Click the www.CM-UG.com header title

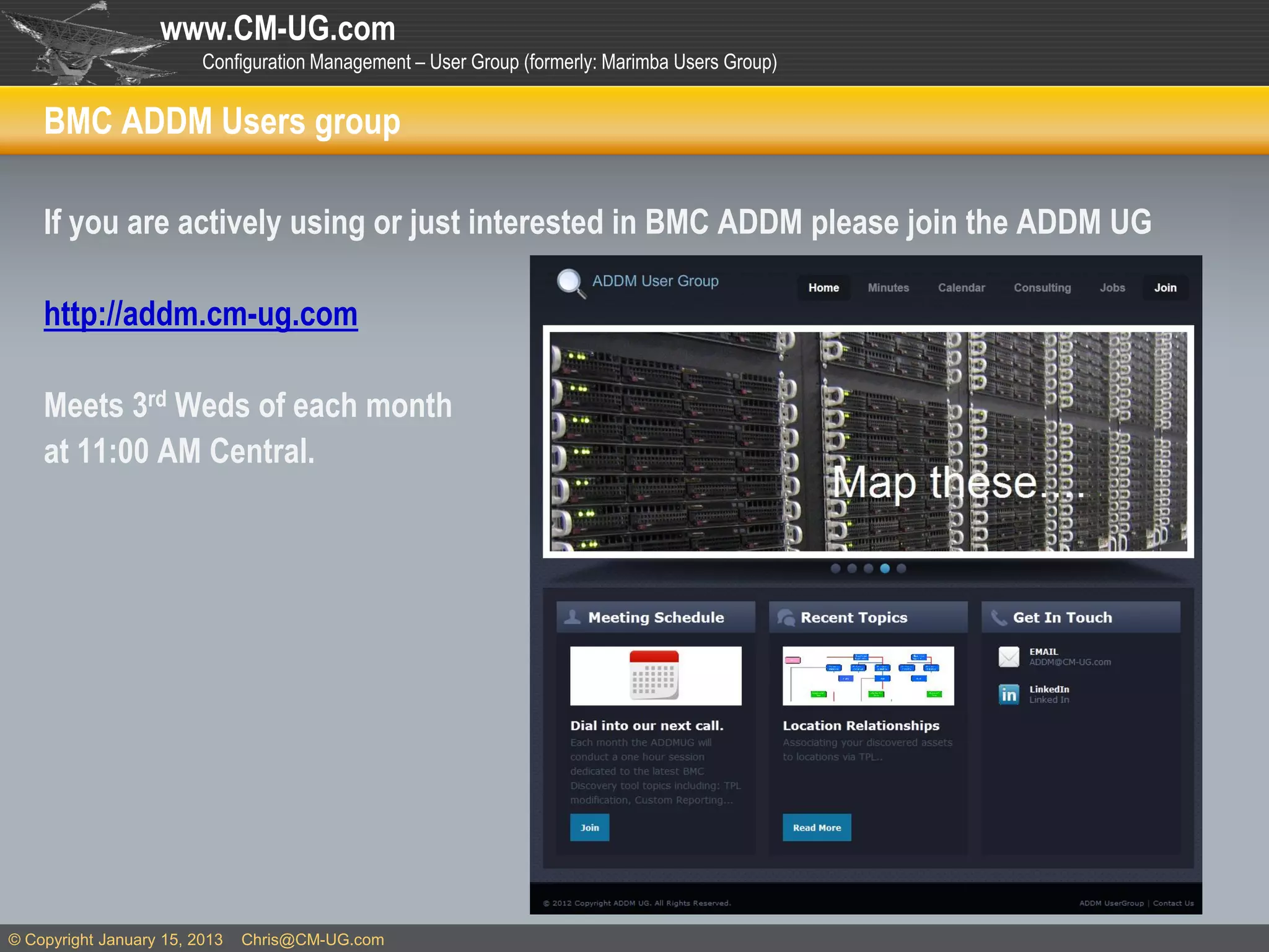[x=278, y=28]
